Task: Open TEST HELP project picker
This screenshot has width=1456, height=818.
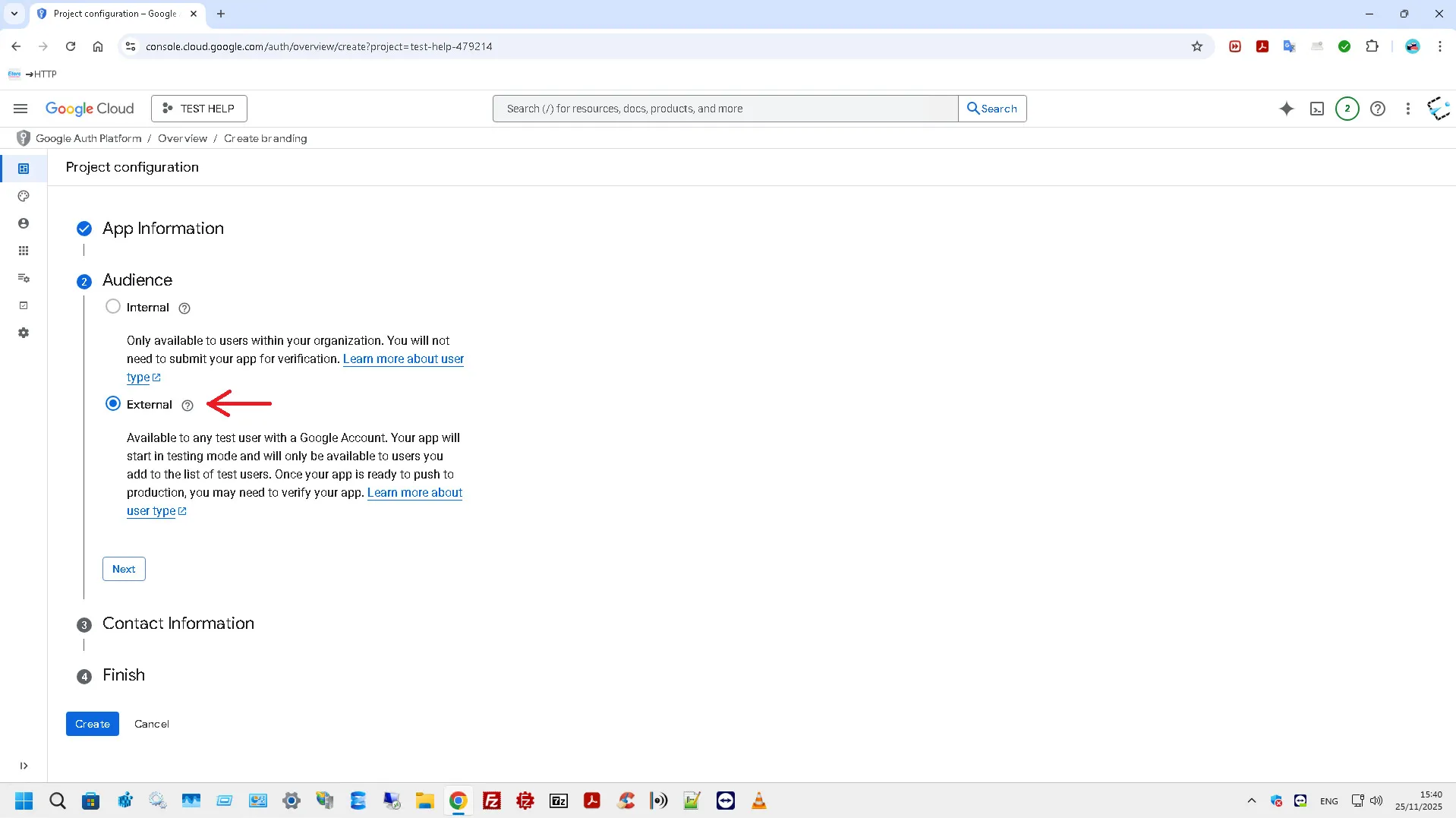Action: (199, 109)
